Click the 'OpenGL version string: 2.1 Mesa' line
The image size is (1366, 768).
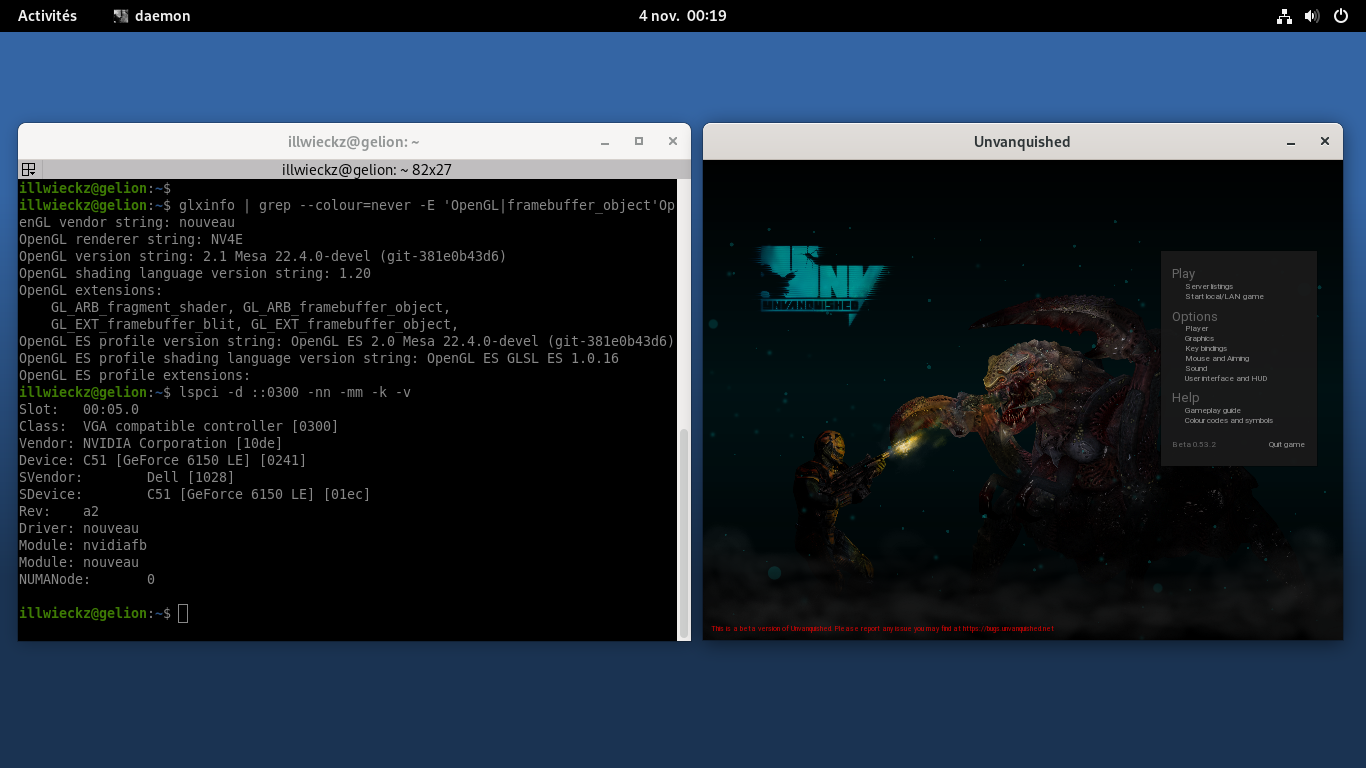pyautogui.click(x=263, y=256)
